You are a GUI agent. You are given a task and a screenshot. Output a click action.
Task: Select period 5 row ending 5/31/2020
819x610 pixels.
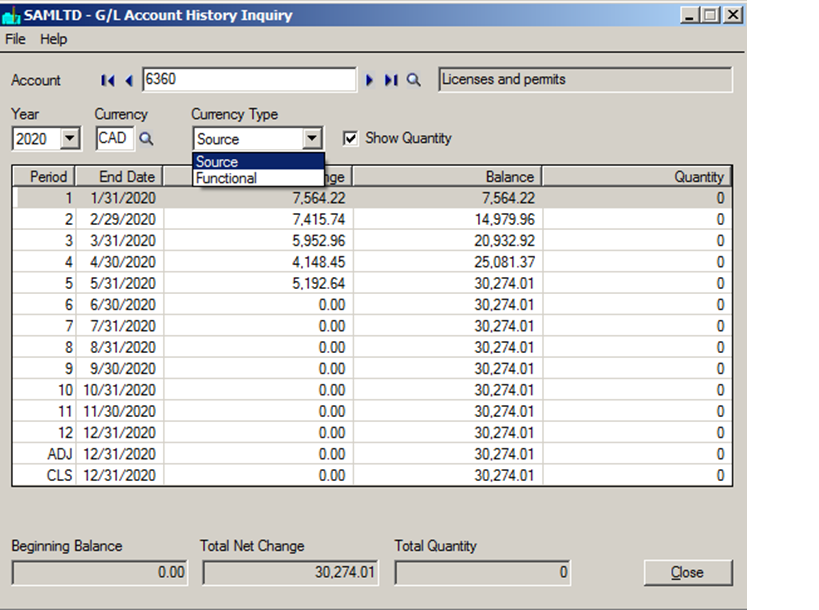coord(370,283)
